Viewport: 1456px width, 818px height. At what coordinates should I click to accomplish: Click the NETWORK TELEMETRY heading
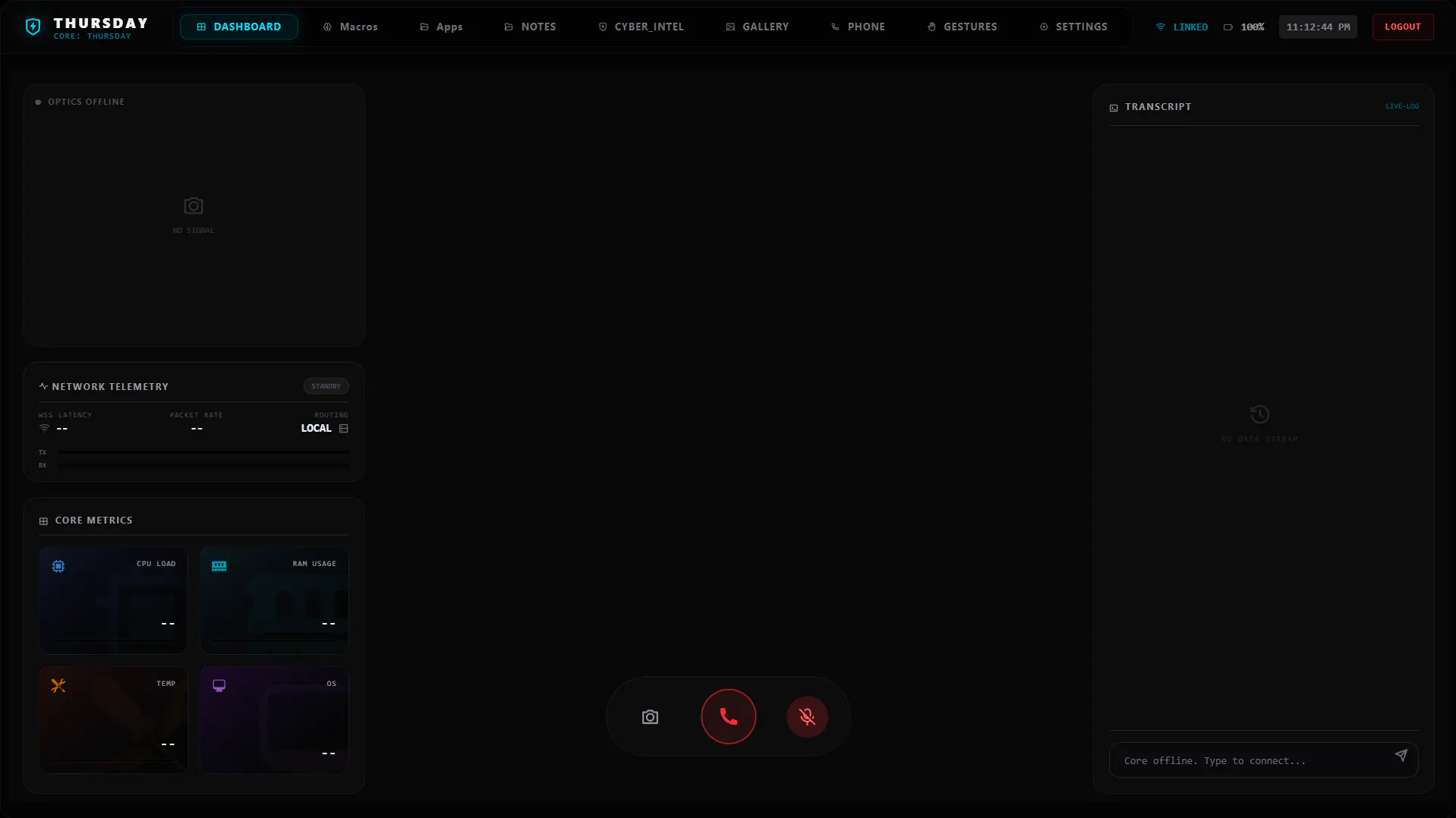tap(110, 387)
